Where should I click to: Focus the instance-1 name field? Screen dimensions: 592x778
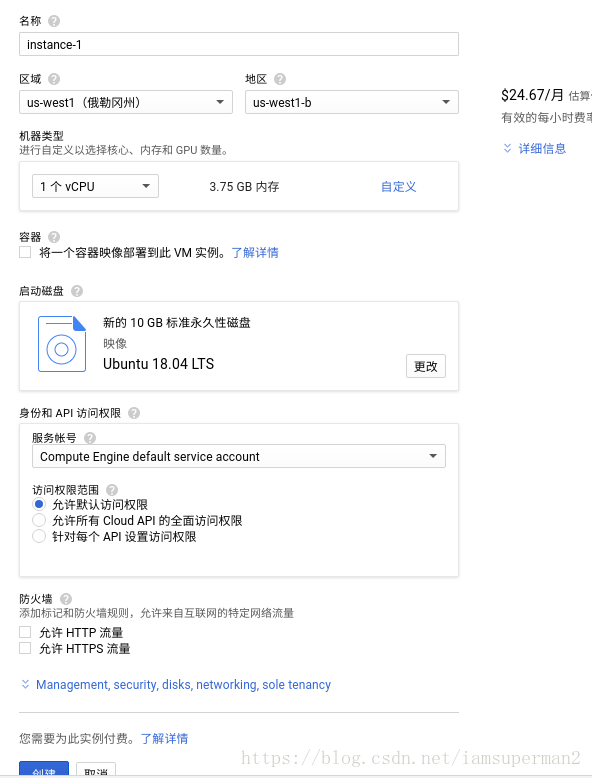[x=239, y=44]
